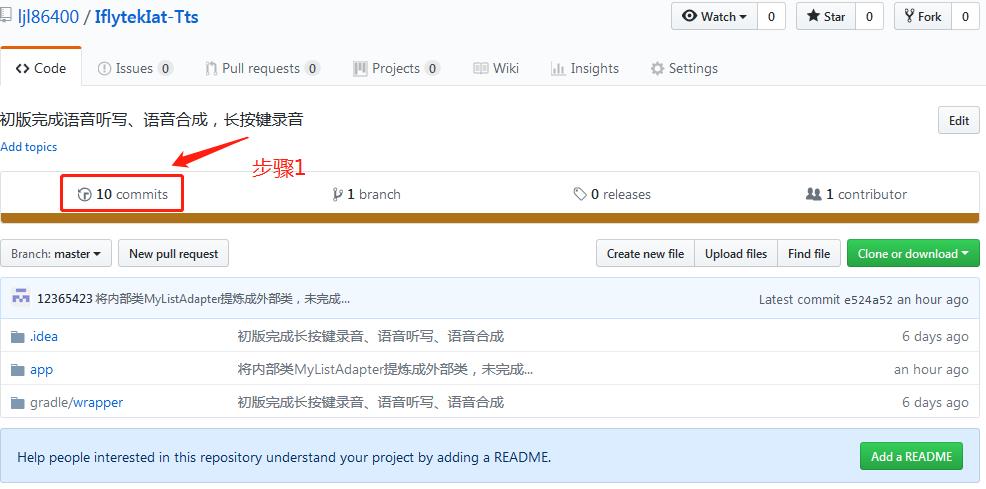986x489 pixels.
Task: Open the ljl86400 owner profile link
Action: tap(48, 16)
